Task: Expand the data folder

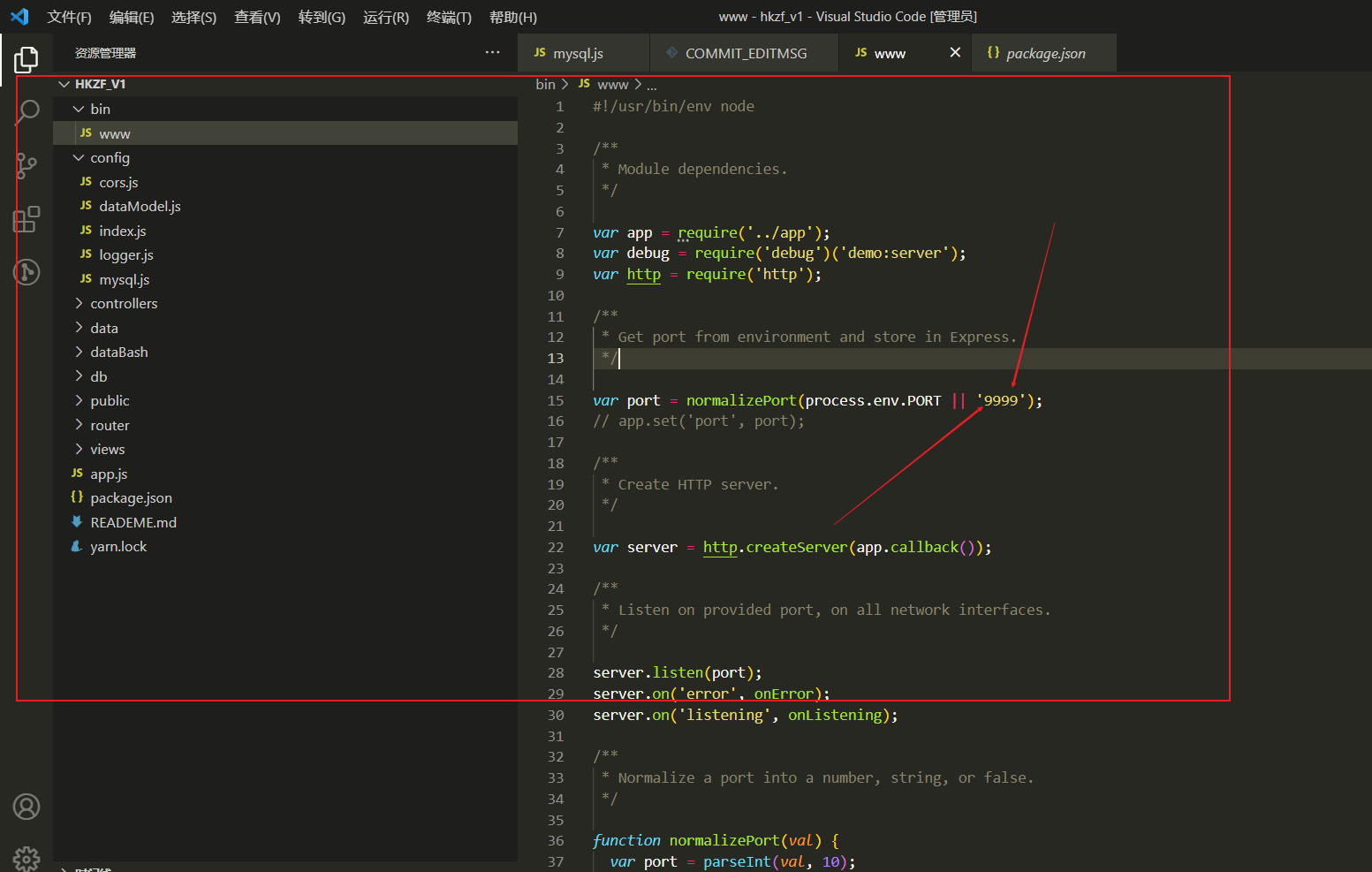Action: pyautogui.click(x=79, y=328)
